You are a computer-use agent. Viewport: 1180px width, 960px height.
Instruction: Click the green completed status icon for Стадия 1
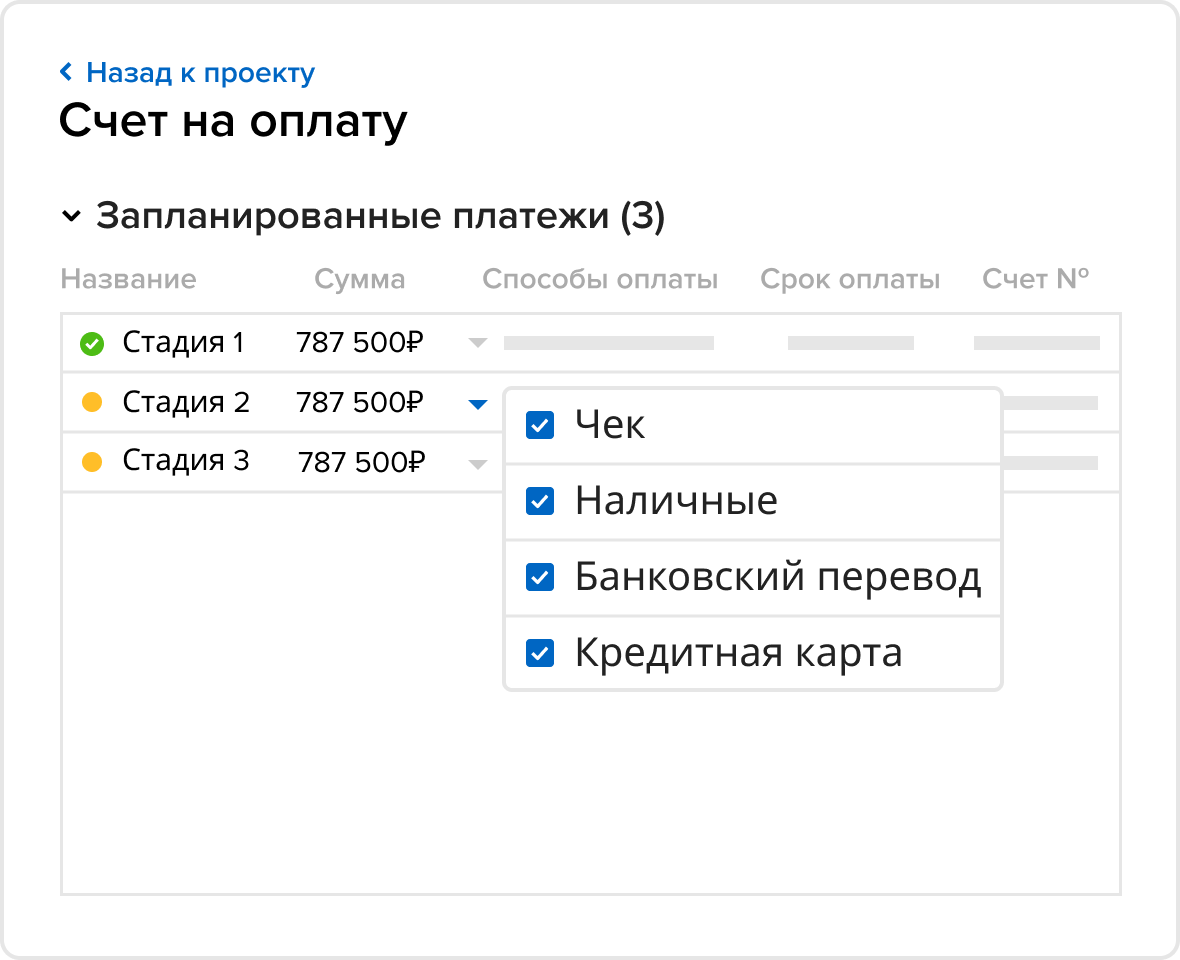click(x=92, y=344)
